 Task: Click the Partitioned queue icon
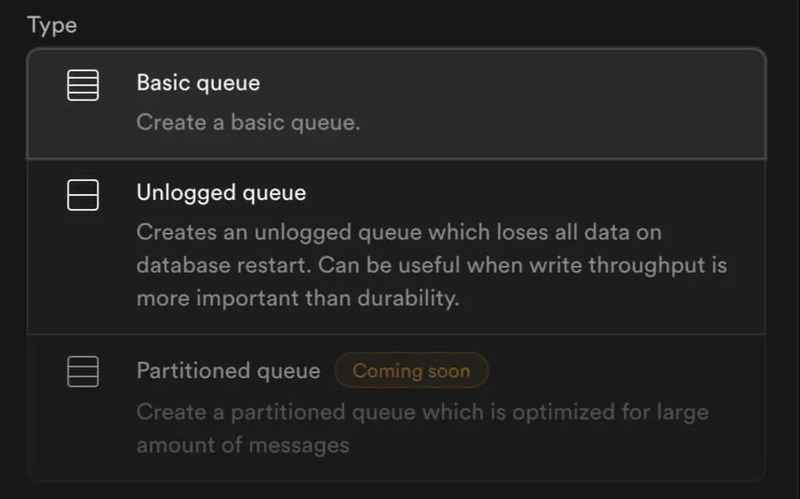tap(83, 373)
